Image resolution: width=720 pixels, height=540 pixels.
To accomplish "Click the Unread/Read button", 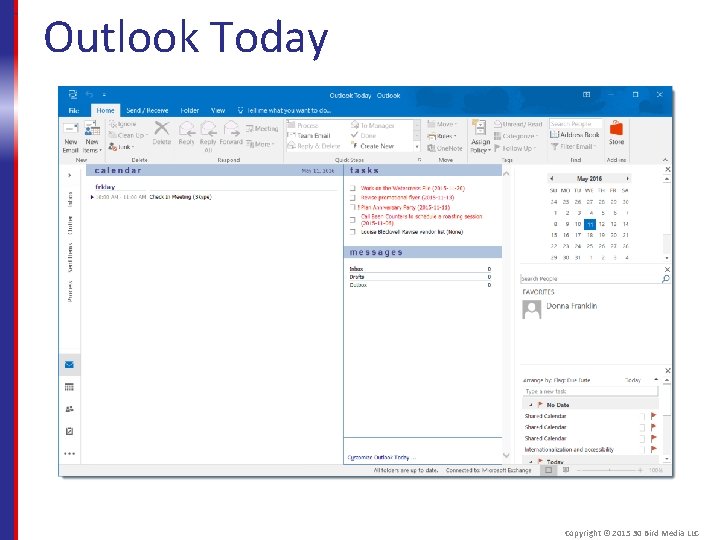I will pos(518,124).
